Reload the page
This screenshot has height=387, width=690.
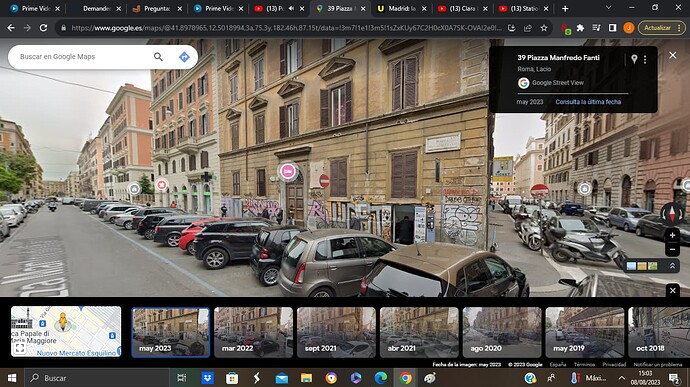pyautogui.click(x=44, y=28)
